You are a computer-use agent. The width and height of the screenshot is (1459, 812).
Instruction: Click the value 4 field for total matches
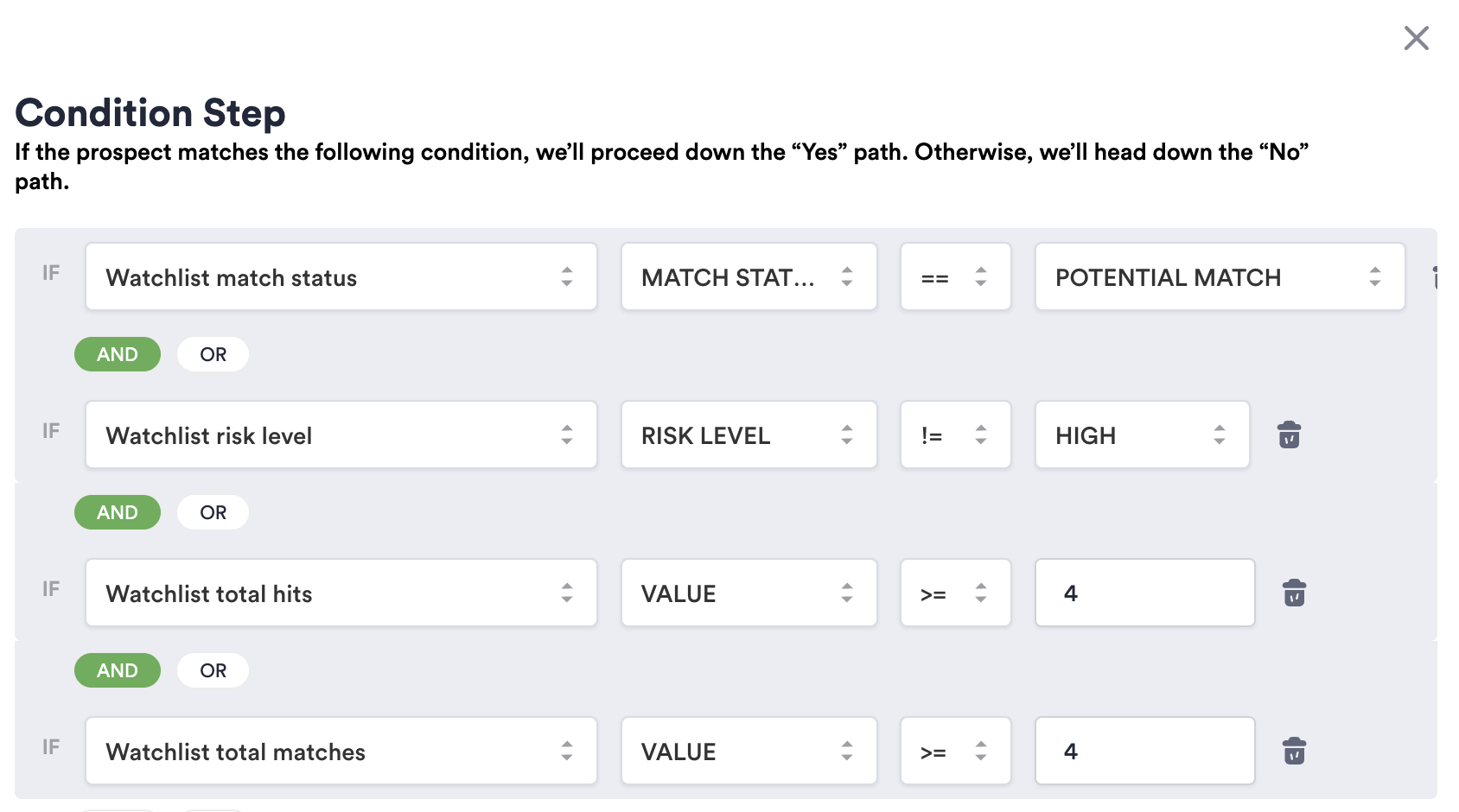1144,752
